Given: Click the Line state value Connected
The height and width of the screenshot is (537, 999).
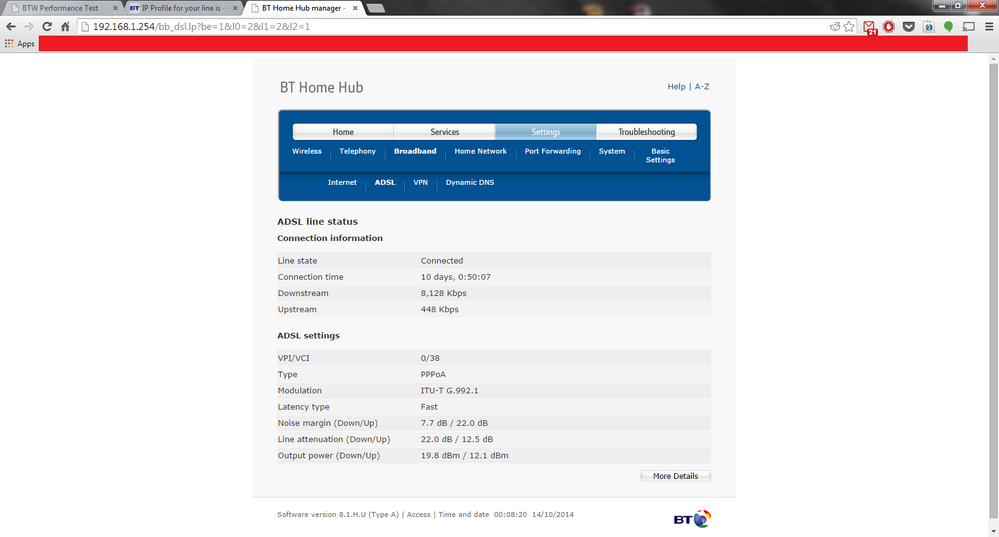Looking at the screenshot, I should click(x=442, y=261).
